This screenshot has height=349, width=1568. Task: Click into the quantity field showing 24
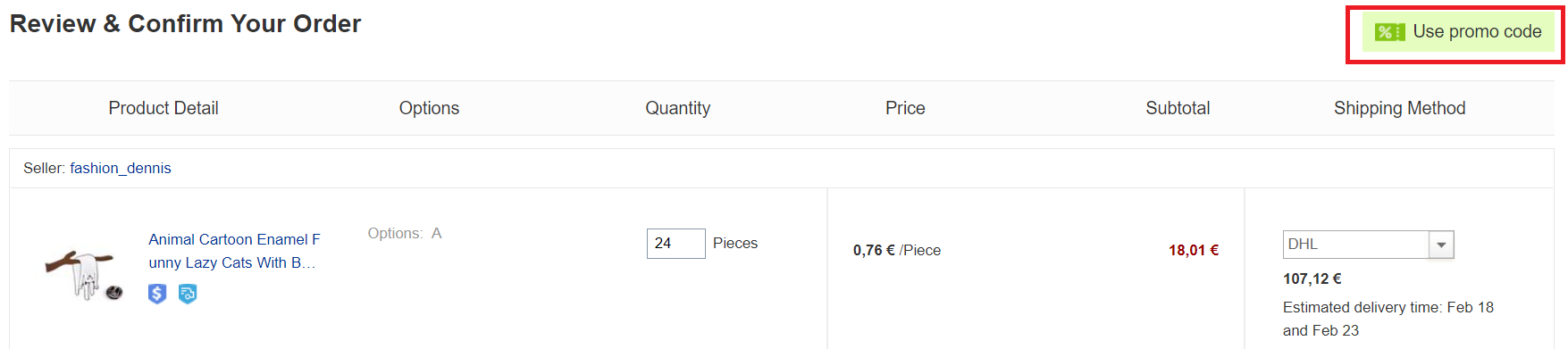[x=675, y=244]
